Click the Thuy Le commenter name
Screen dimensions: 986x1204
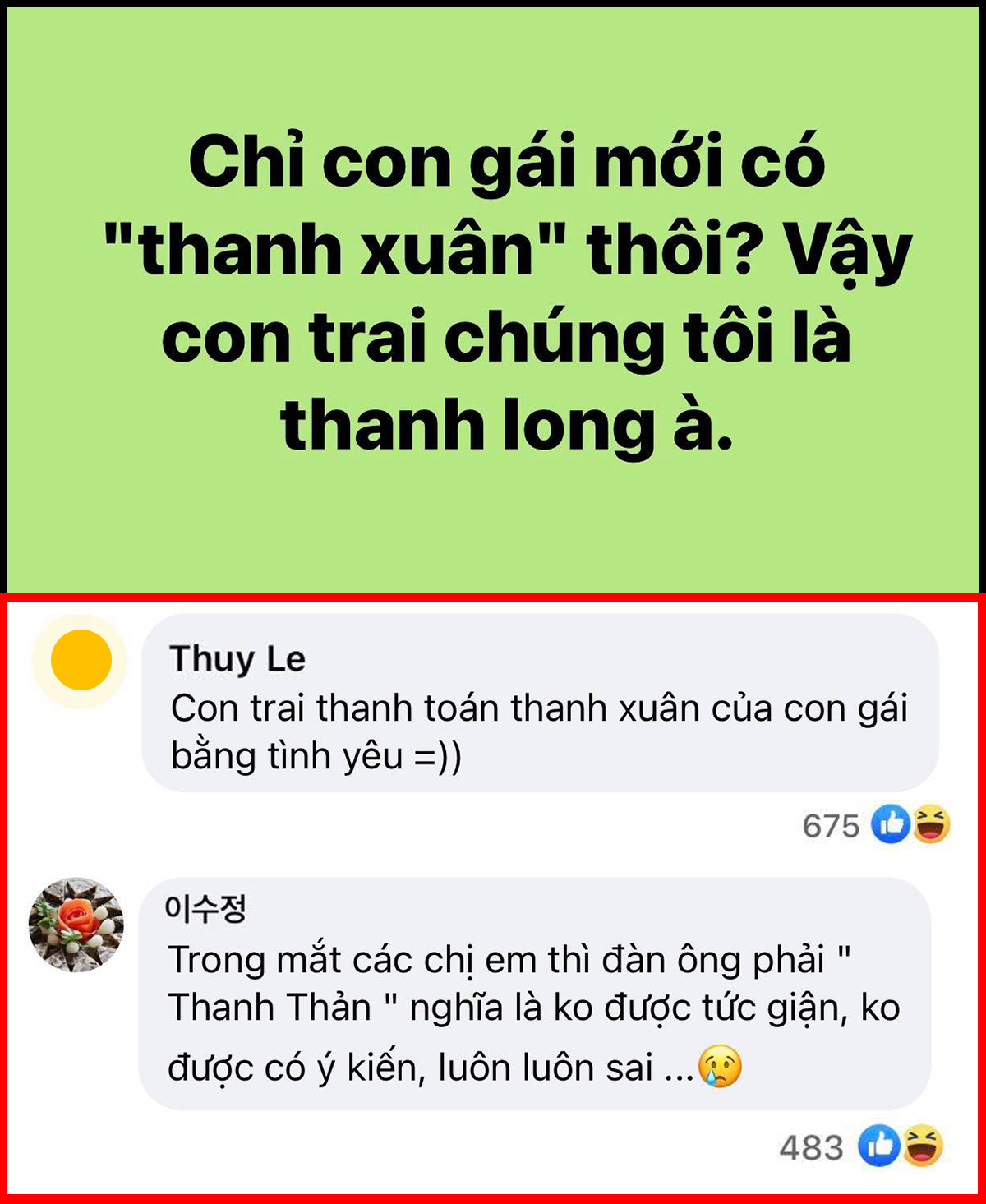click(x=237, y=658)
